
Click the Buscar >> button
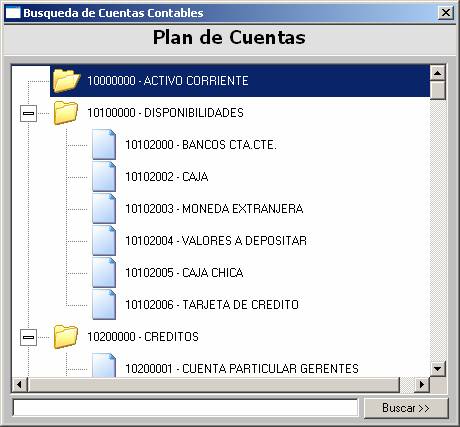[x=406, y=408]
